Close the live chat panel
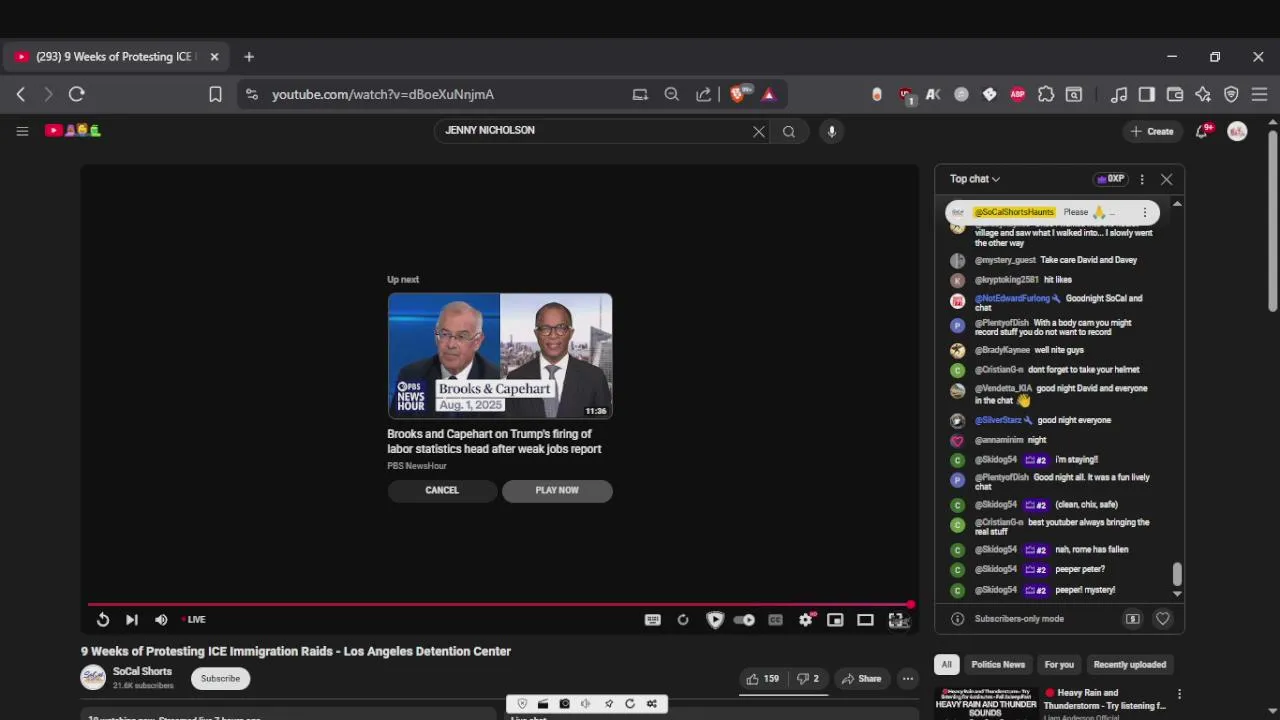 point(1166,179)
